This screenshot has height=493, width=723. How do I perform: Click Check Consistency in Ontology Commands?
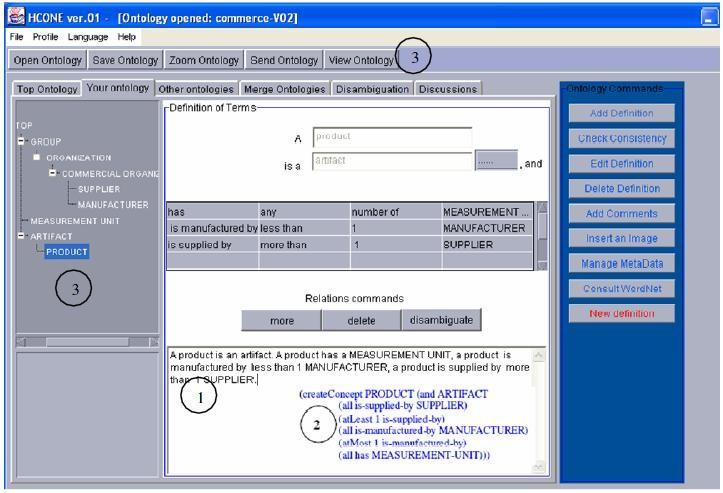[622, 138]
